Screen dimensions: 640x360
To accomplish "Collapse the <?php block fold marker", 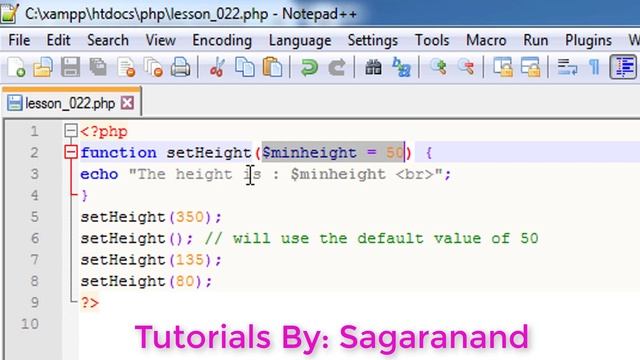I will pos(71,131).
